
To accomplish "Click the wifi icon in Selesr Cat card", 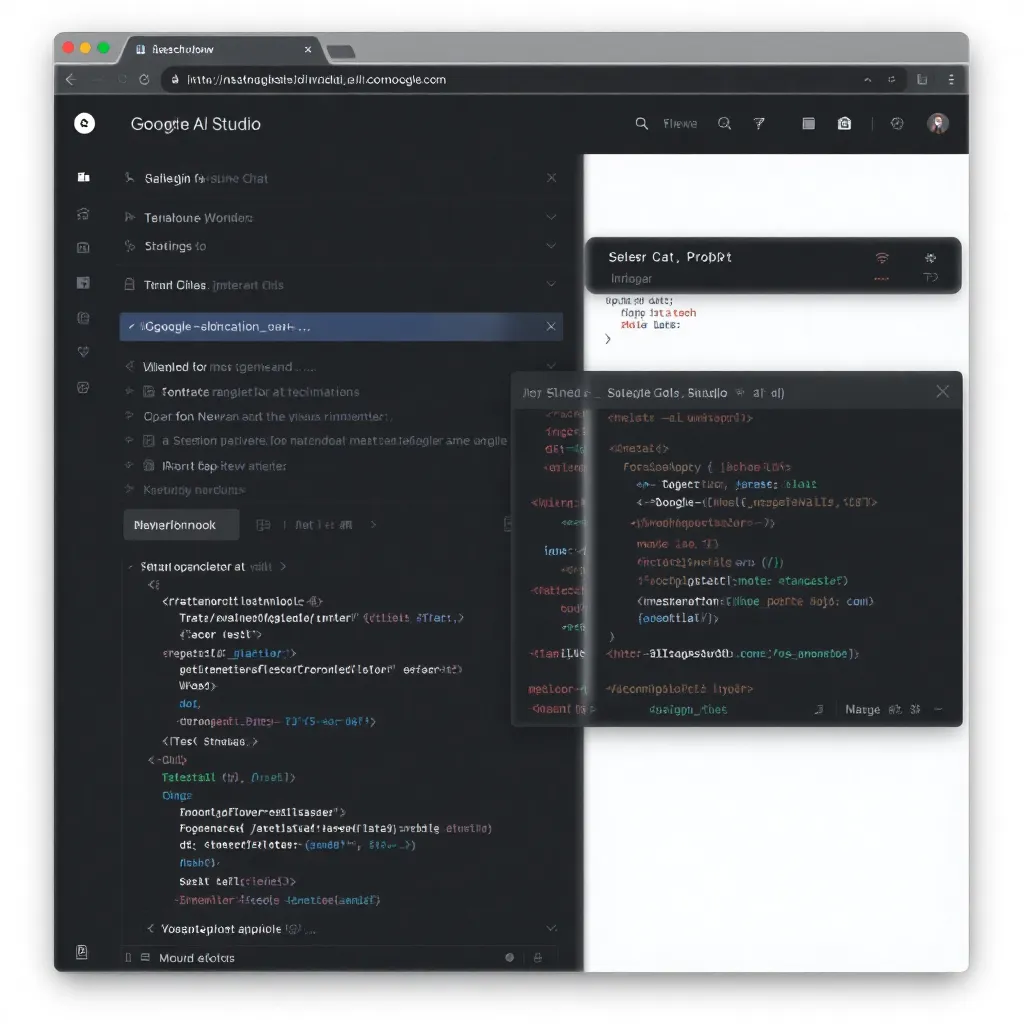I will (881, 257).
